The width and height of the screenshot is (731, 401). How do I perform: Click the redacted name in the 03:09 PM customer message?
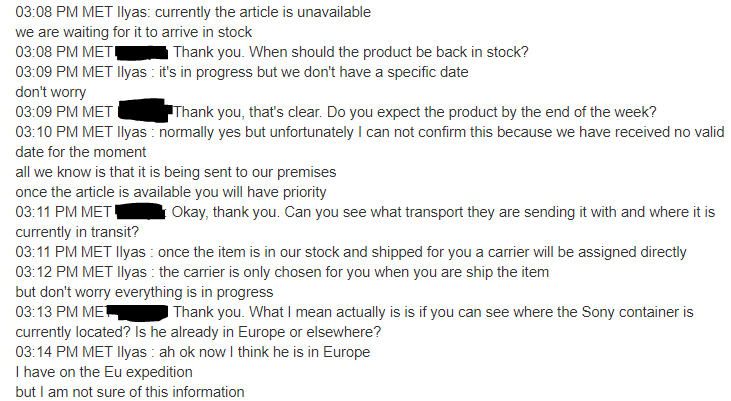click(145, 112)
